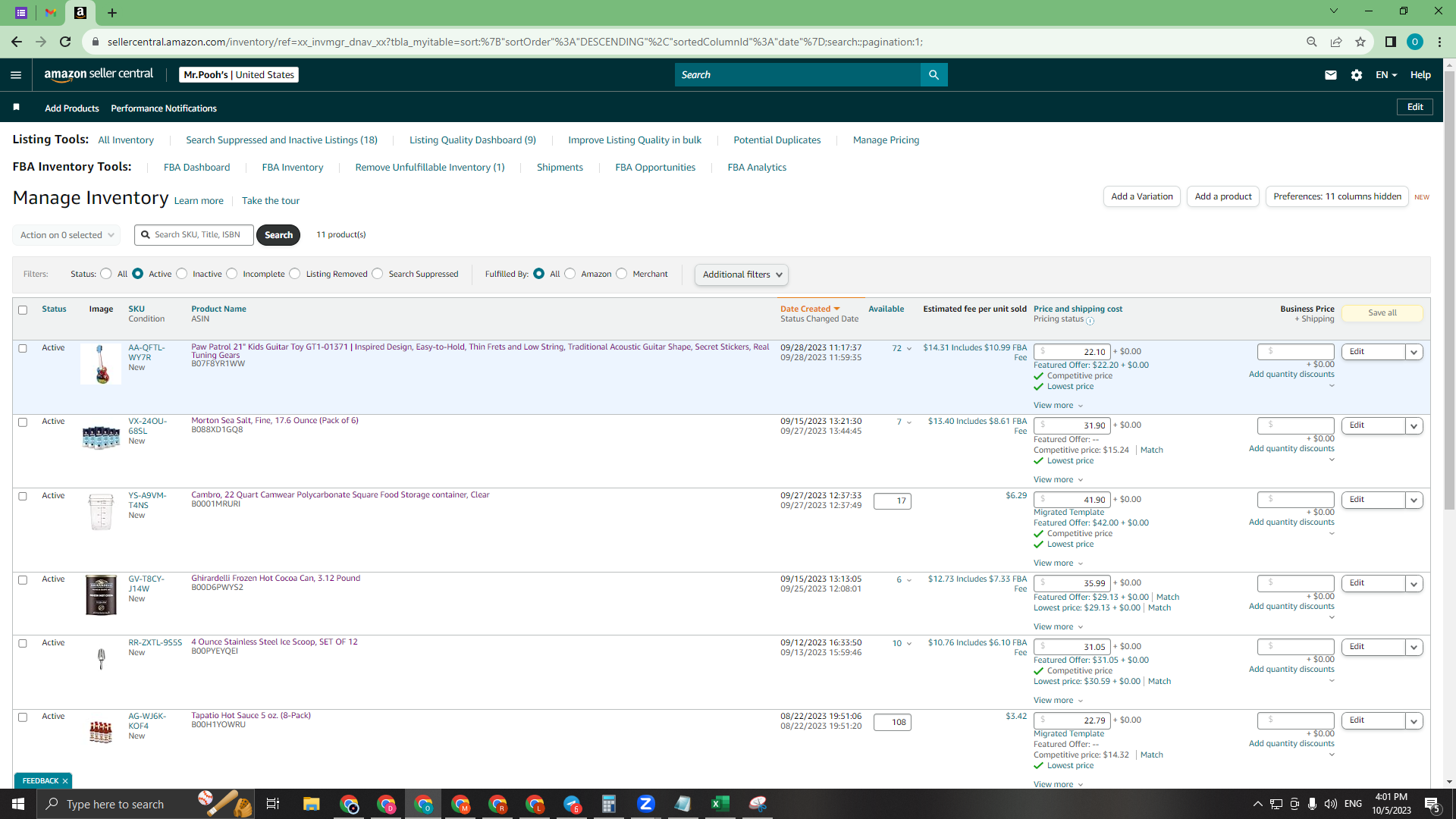Click the Add a product button
This screenshot has width=1456, height=819.
1223,196
